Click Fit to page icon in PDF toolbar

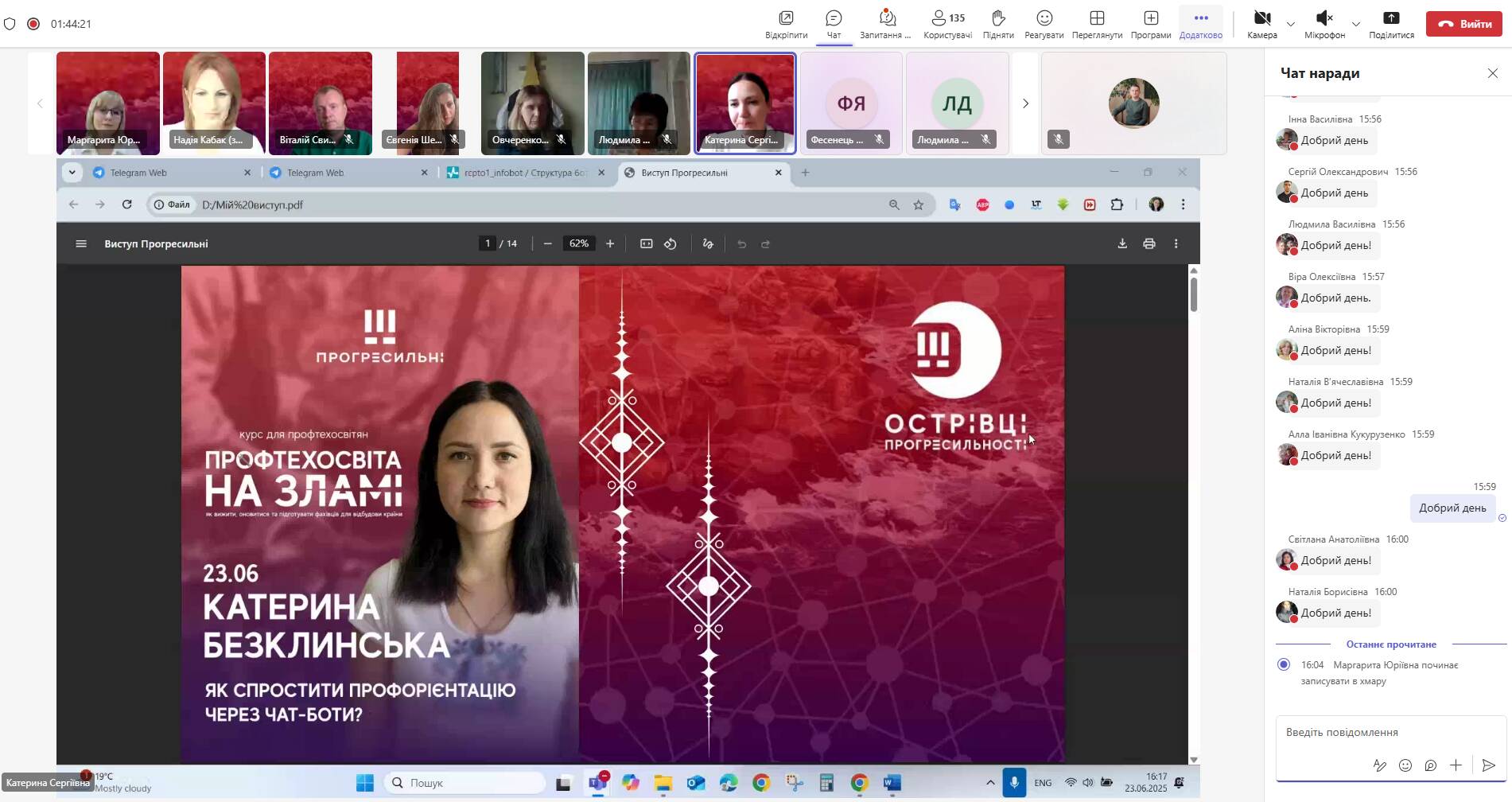click(647, 243)
